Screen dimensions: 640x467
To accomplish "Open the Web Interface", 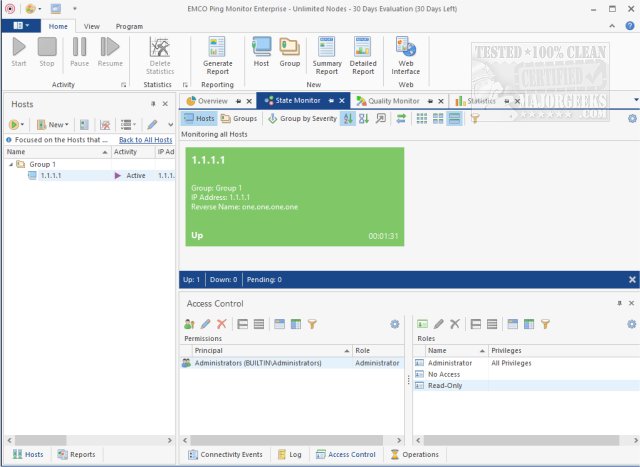I will [x=406, y=56].
